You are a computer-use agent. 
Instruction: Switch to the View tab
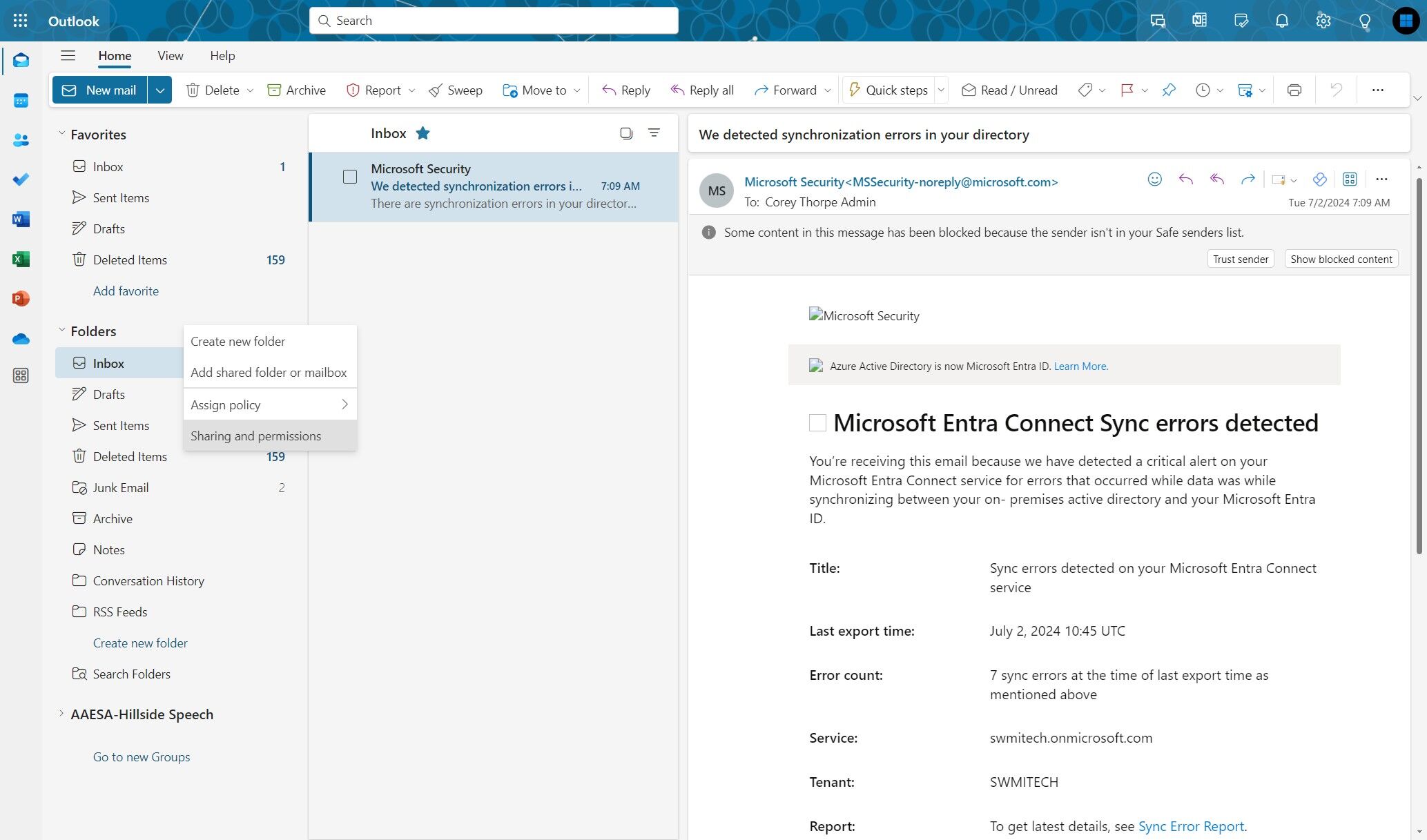(x=170, y=56)
